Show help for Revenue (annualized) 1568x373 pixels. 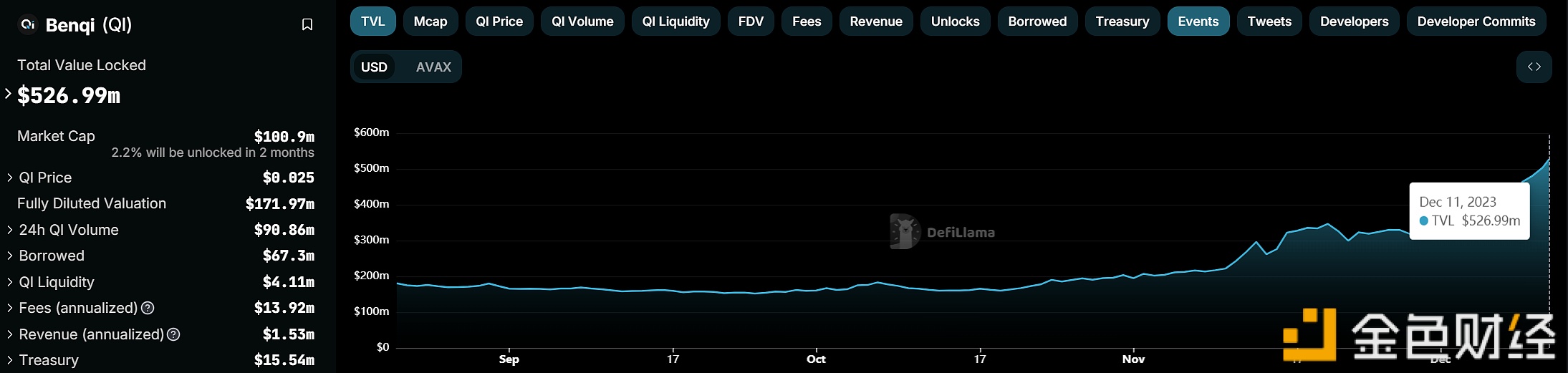click(173, 334)
